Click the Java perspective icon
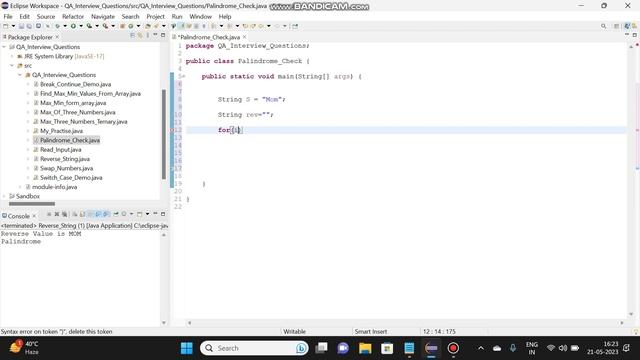 coord(627,26)
